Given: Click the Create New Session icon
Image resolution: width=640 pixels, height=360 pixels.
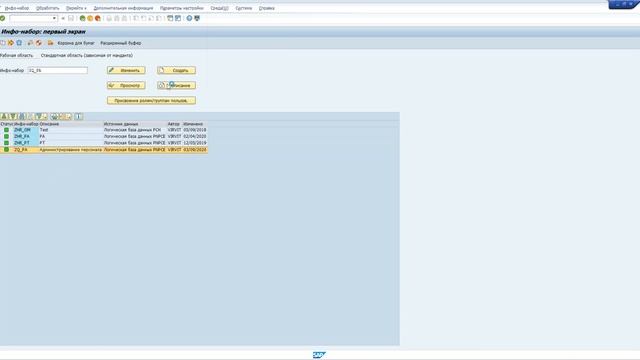Looking at the screenshot, I should pyautogui.click(x=170, y=18).
